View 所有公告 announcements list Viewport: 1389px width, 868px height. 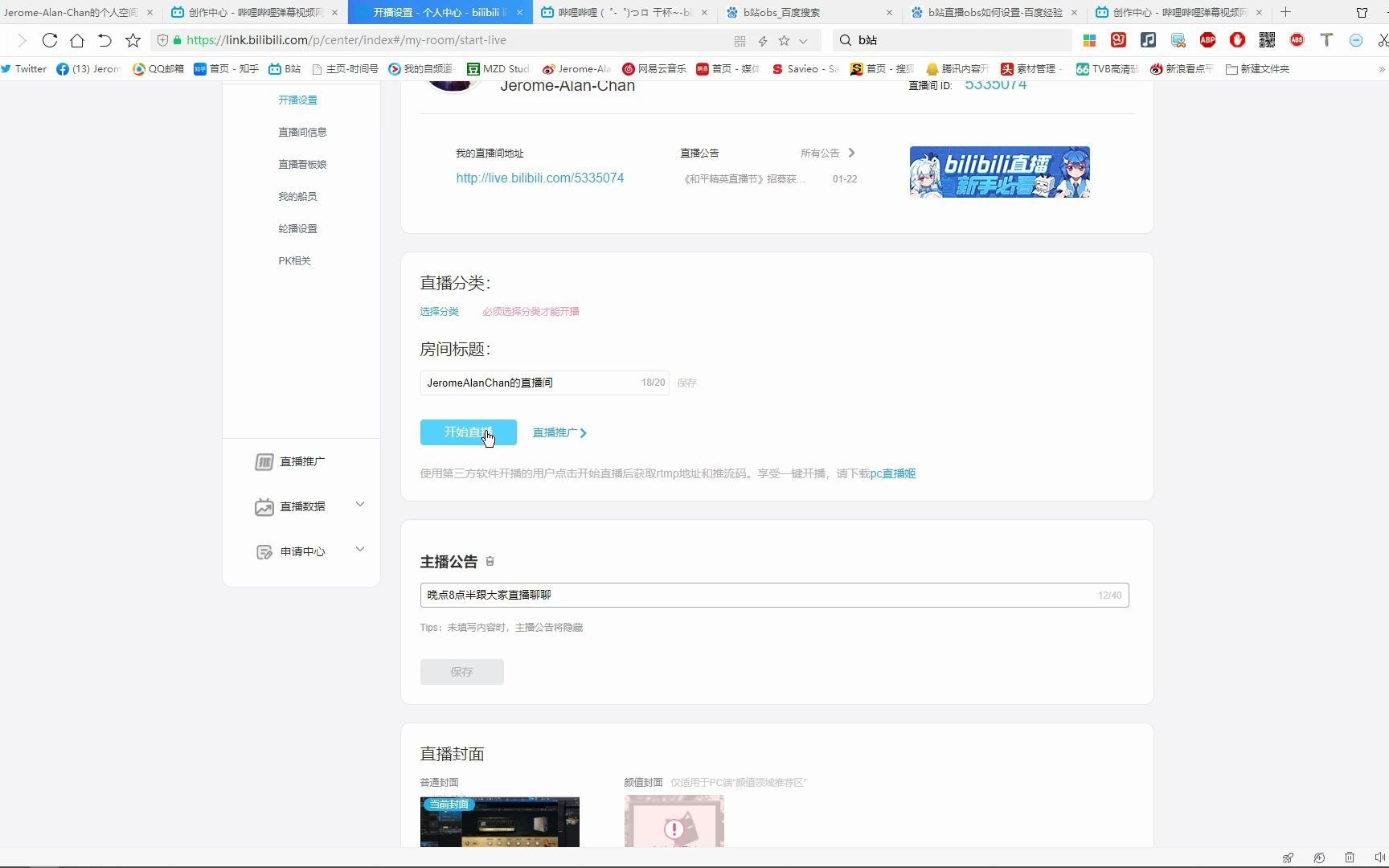(828, 154)
